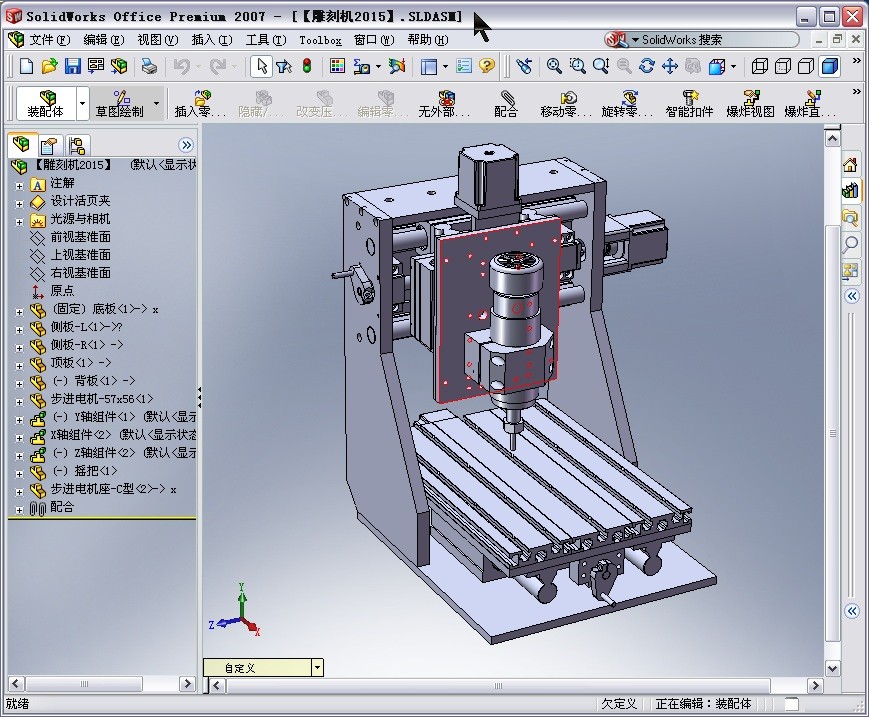Image resolution: width=869 pixels, height=717 pixels.
Task: Click the 草图绘制 sketch button
Action: point(120,103)
